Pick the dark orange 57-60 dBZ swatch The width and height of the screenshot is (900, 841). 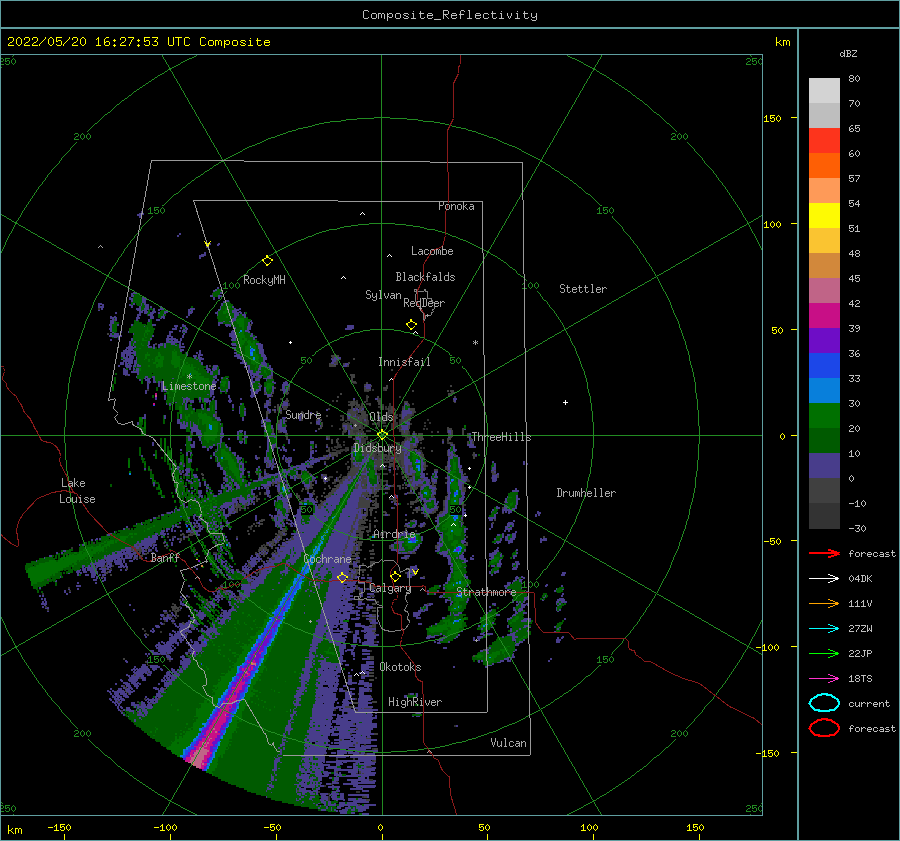pos(824,166)
